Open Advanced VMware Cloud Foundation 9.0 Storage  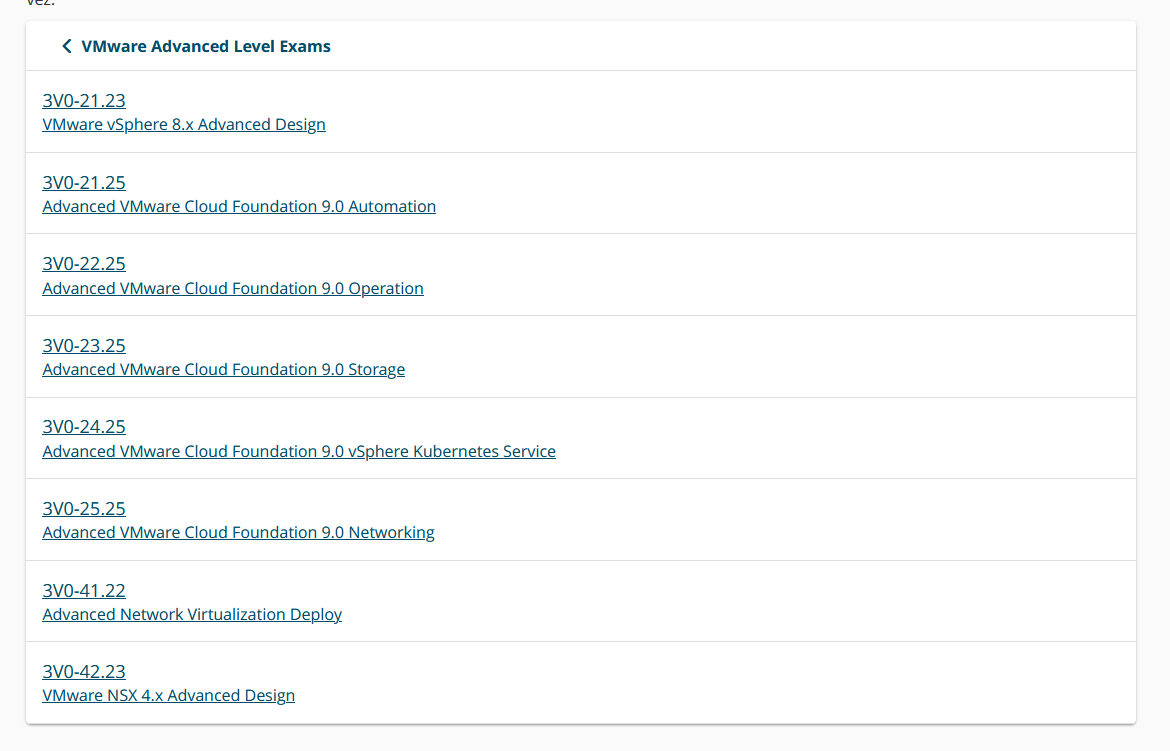click(224, 370)
